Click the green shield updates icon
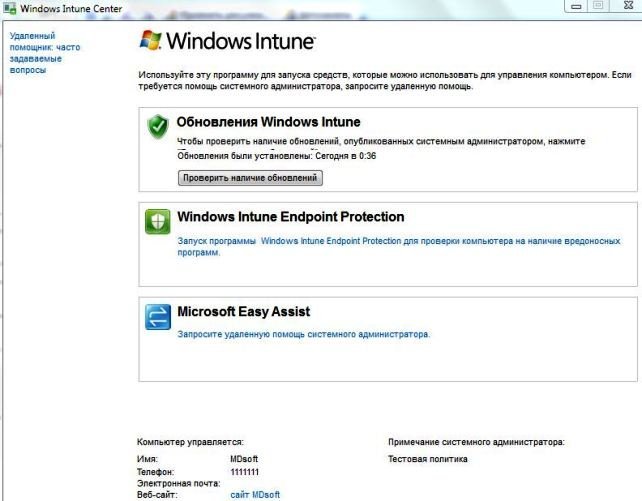 (158, 126)
